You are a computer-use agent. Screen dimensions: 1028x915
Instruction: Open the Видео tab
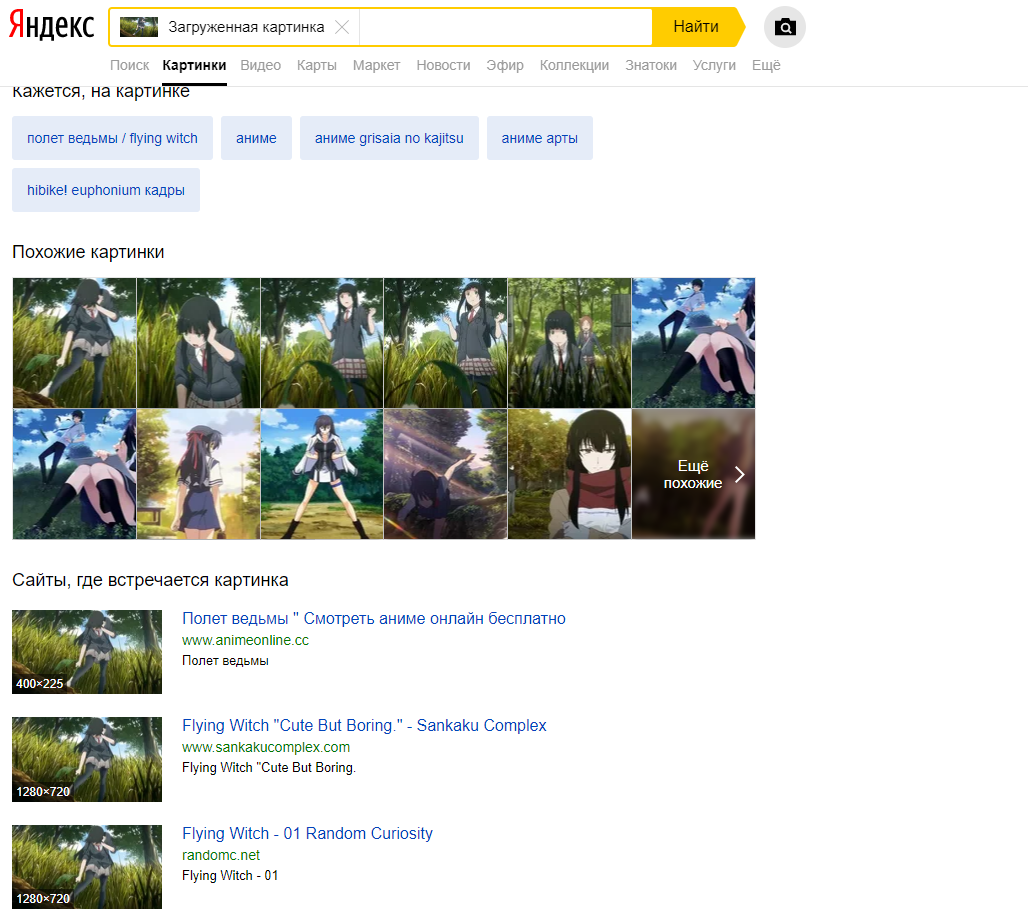click(260, 66)
